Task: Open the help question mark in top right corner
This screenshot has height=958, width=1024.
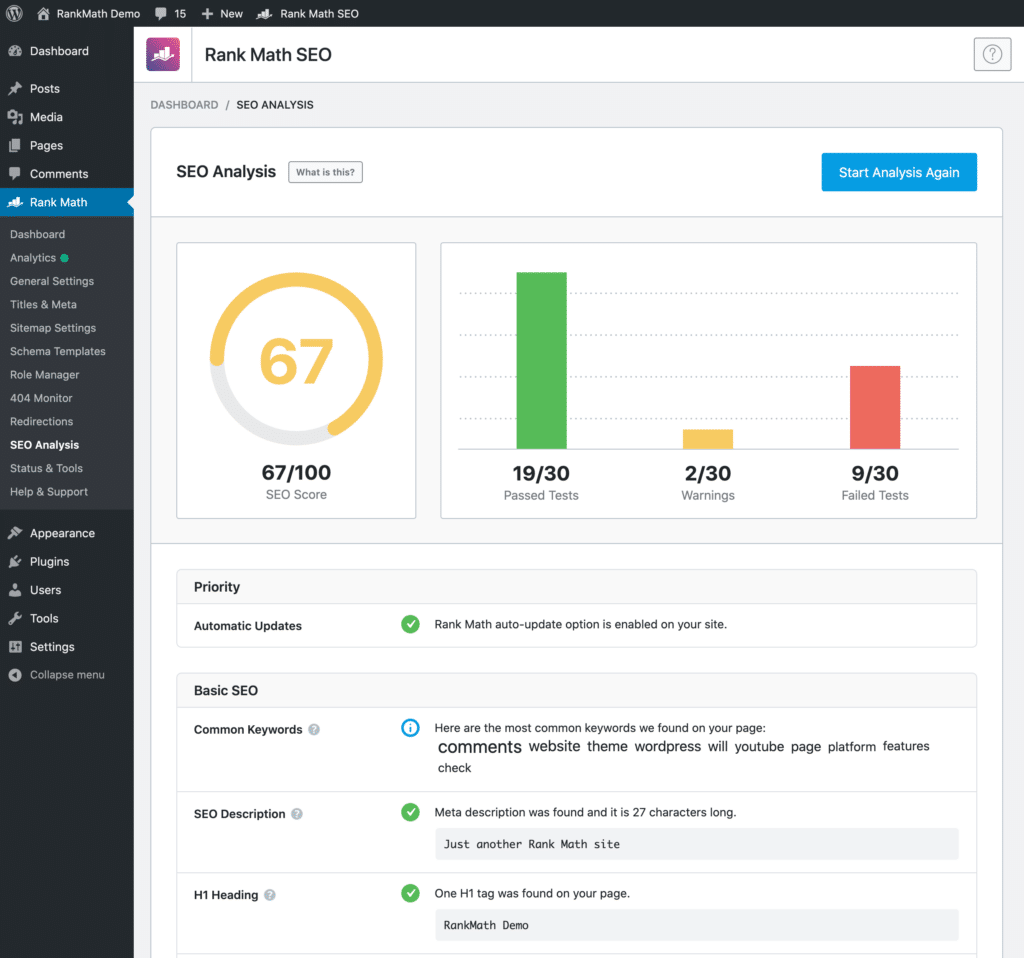Action: pos(991,54)
